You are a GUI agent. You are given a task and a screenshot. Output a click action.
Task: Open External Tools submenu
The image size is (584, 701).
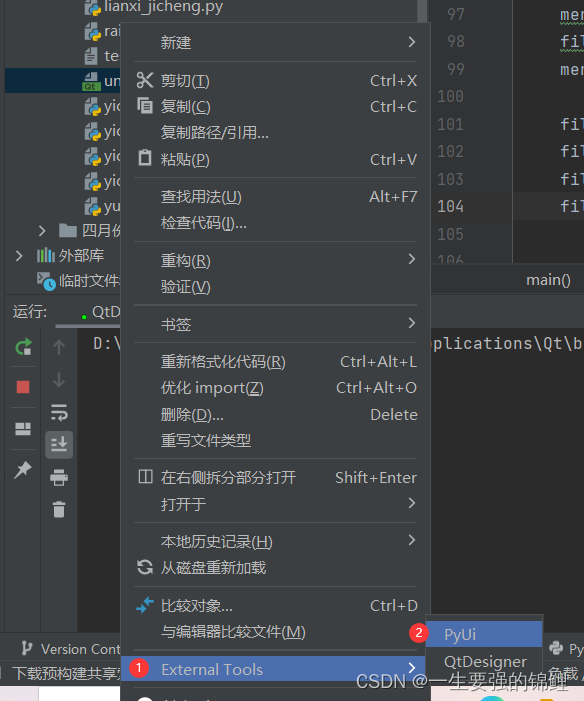point(275,669)
